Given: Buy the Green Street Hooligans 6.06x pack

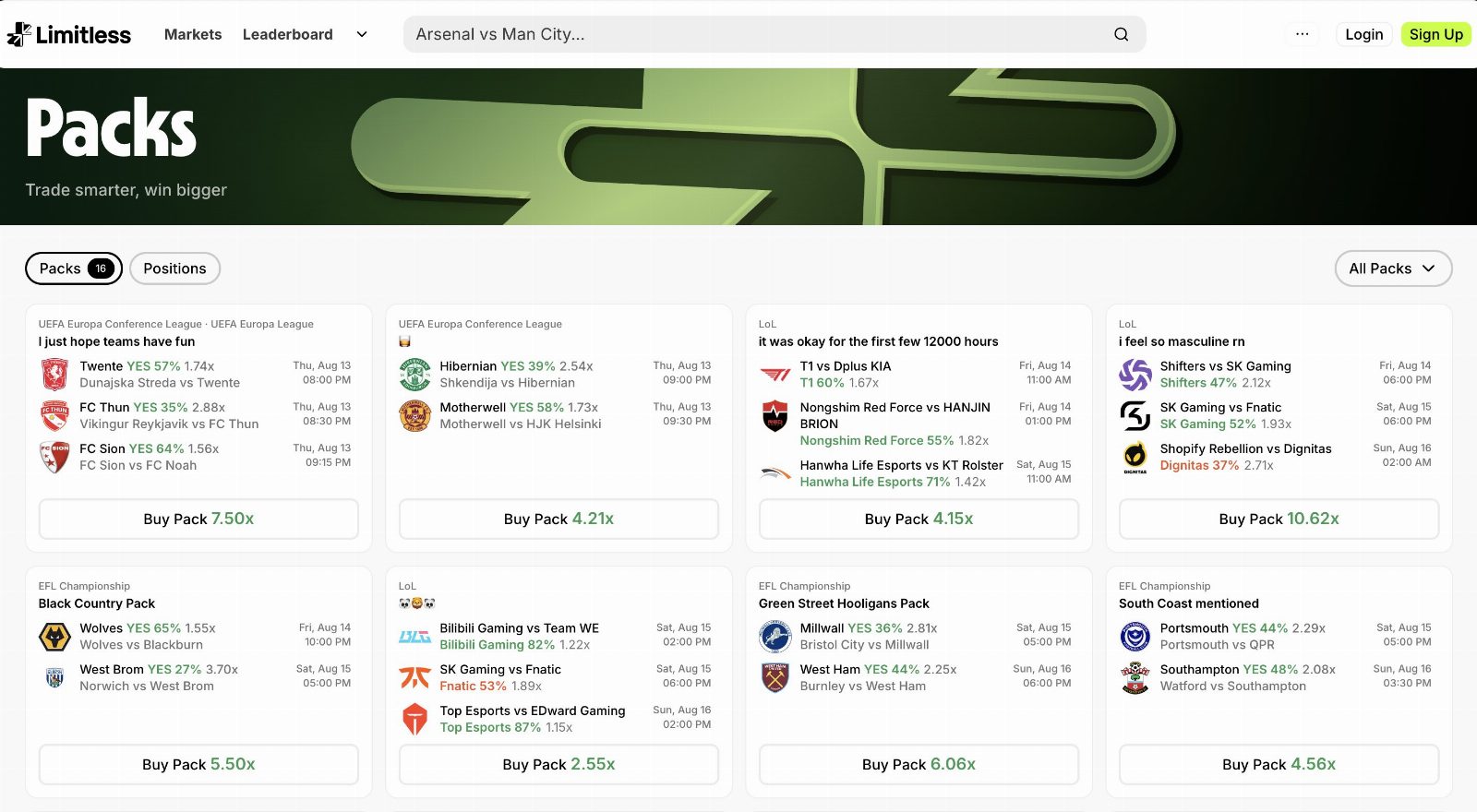Looking at the screenshot, I should click(x=919, y=764).
